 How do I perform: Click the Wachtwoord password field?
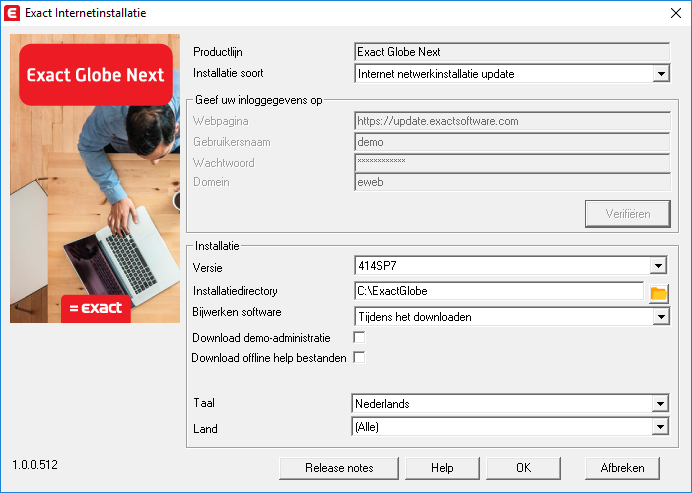click(512, 162)
